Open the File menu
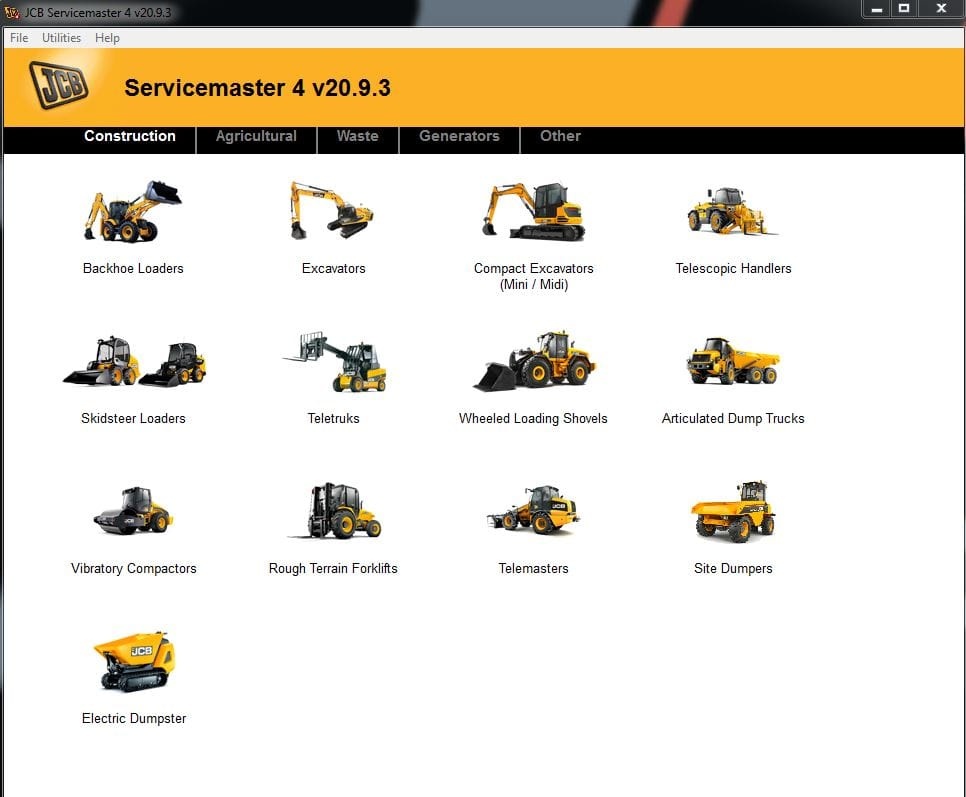The height and width of the screenshot is (797, 966). tap(19, 38)
